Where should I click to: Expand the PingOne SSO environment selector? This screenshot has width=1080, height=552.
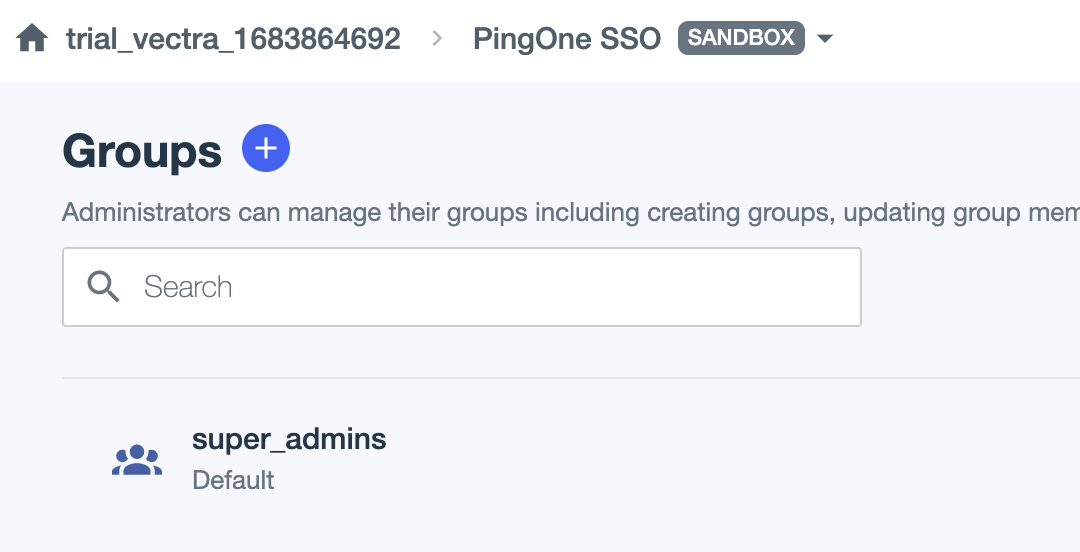tap(567, 39)
